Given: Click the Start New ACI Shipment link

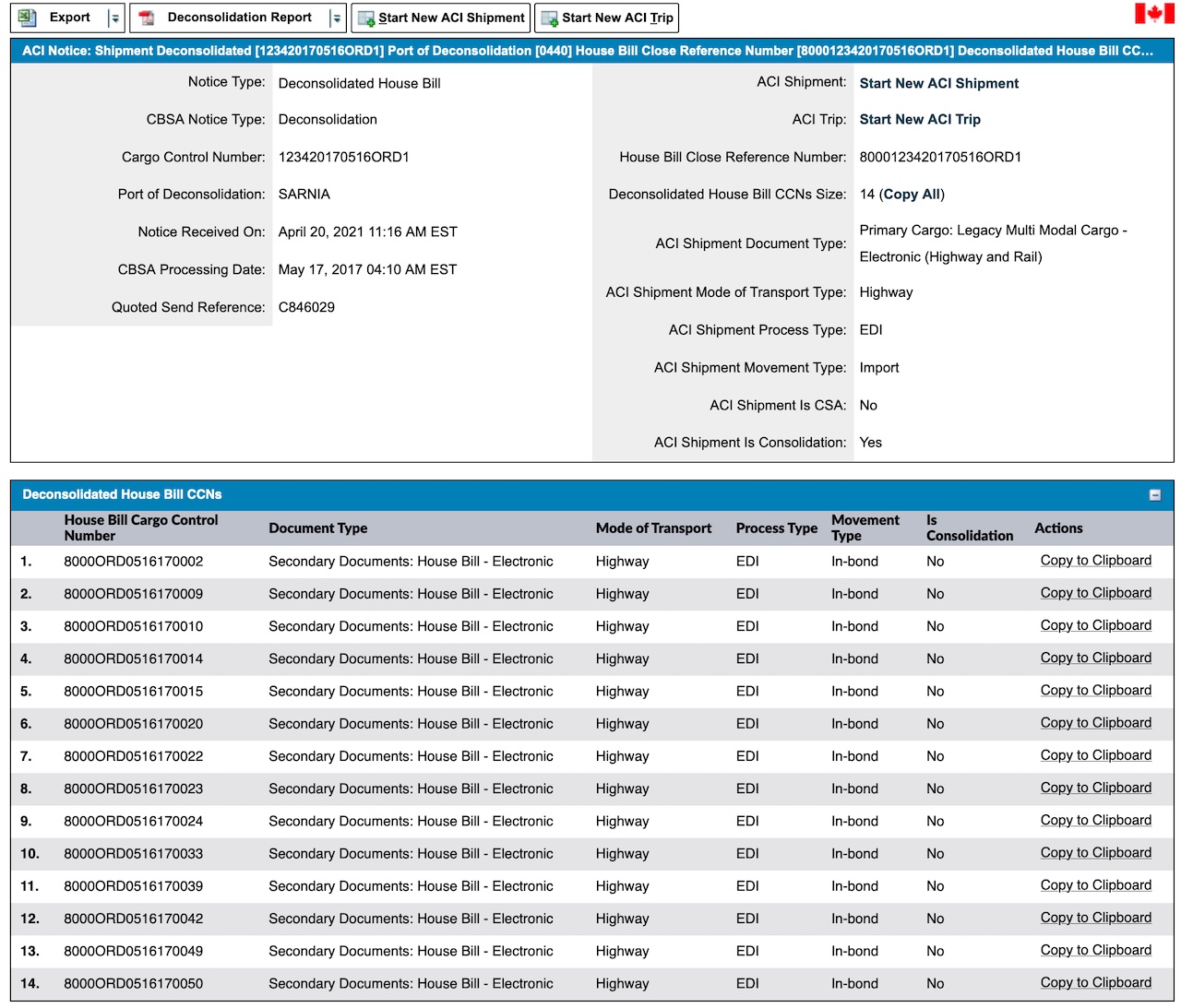Looking at the screenshot, I should tap(937, 83).
